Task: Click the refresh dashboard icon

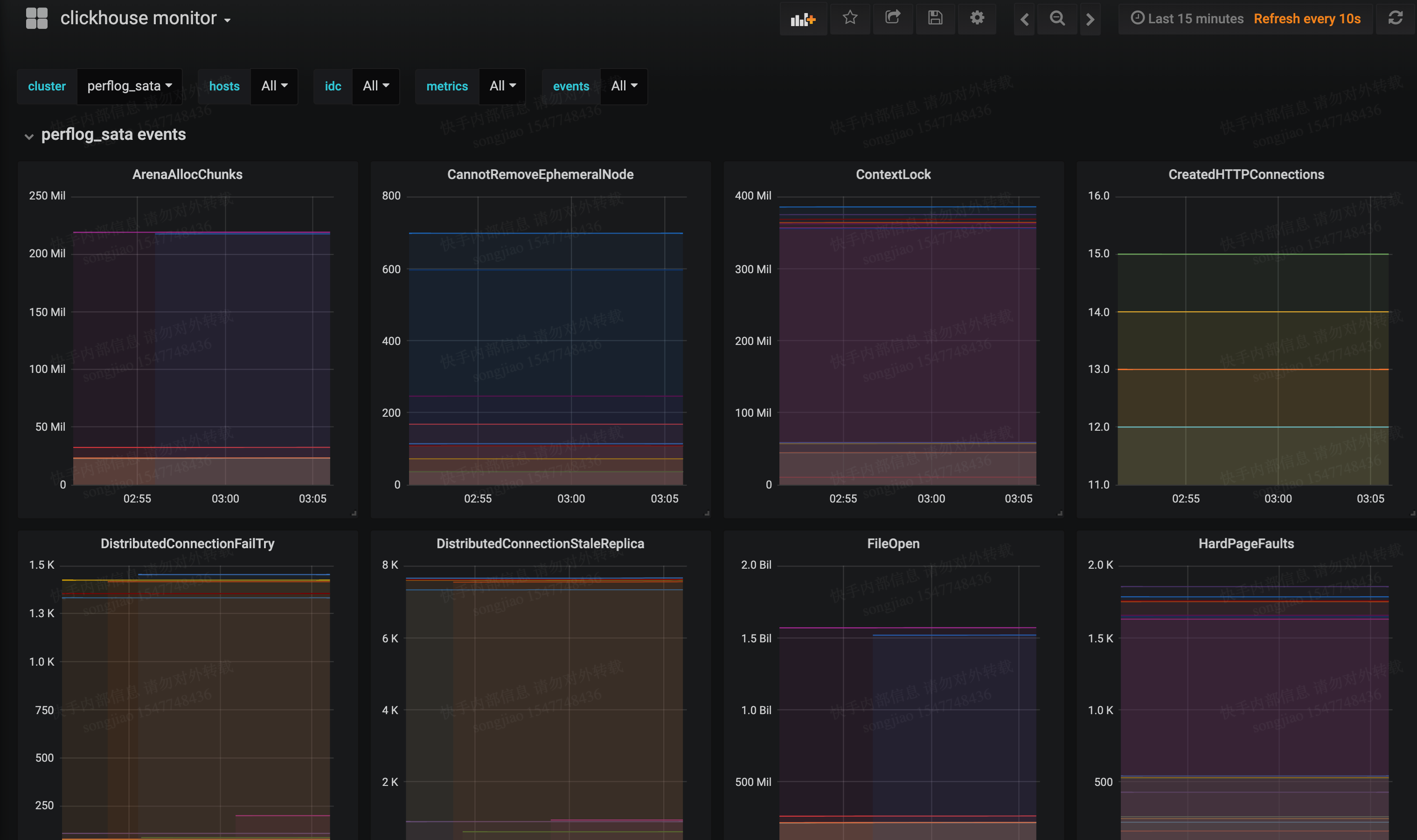Action: 1395,18
